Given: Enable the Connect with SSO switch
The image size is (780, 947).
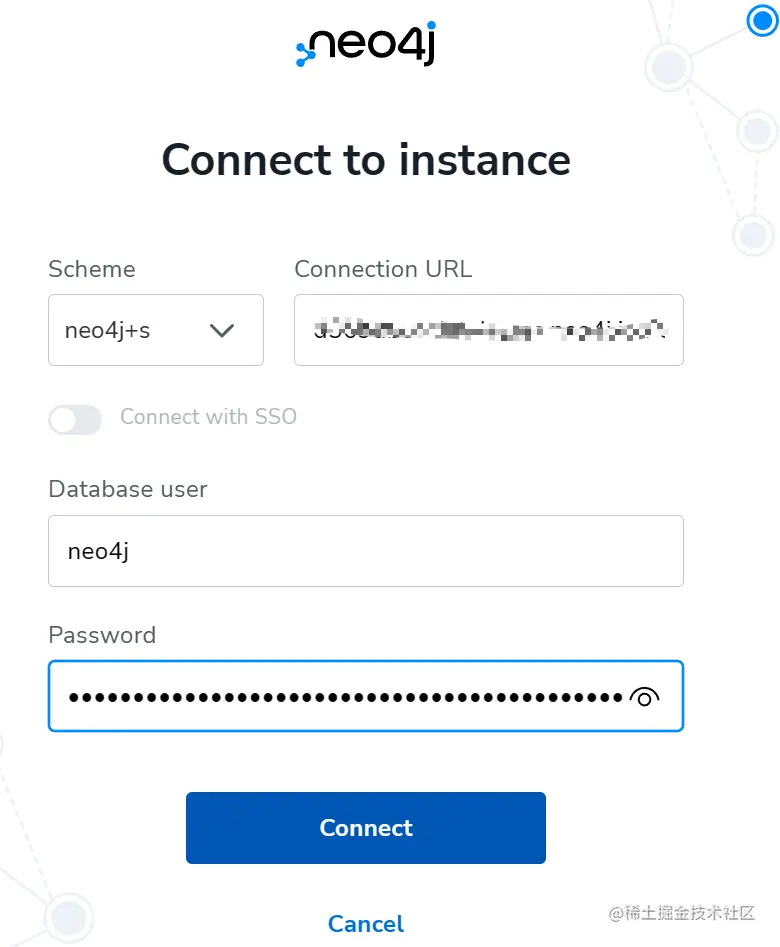Looking at the screenshot, I should coord(75,420).
